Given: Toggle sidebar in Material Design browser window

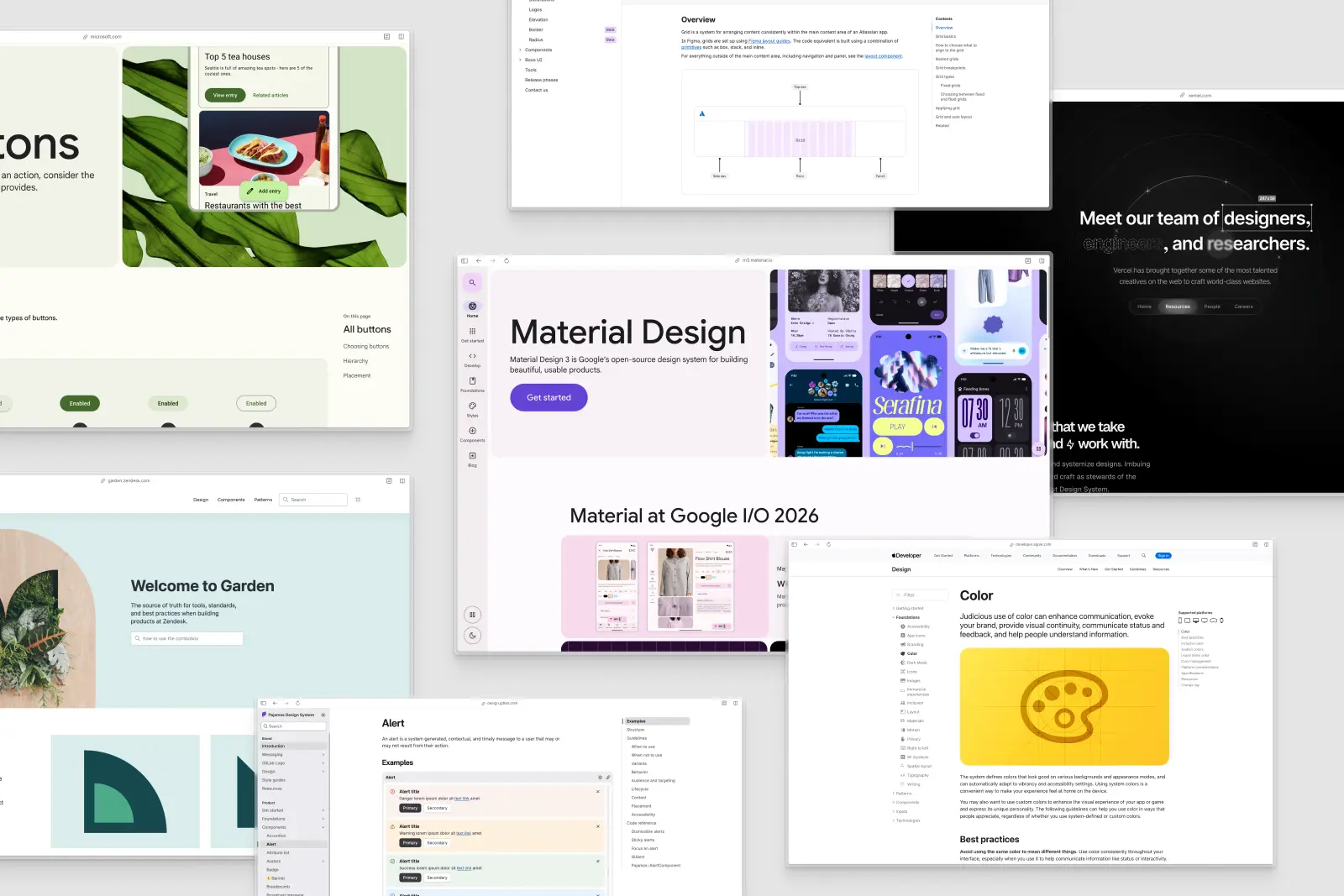Looking at the screenshot, I should point(465,260).
